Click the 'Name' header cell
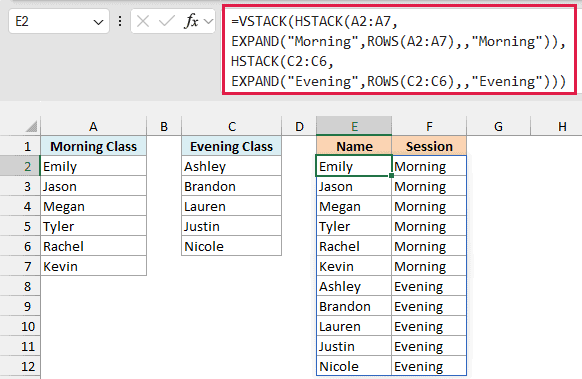Image resolution: width=582 pixels, height=379 pixels. point(354,146)
